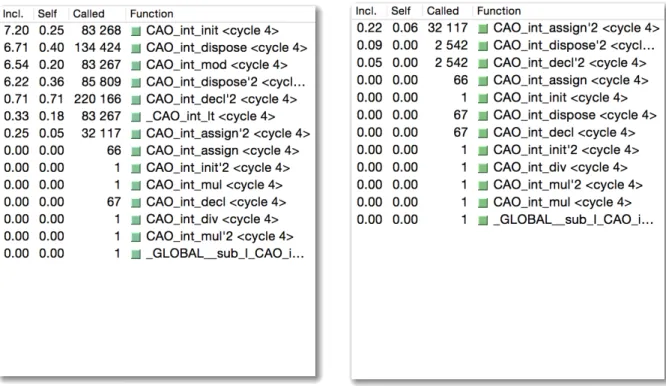666x386 pixels.
Task: Click green icon beside CAO_int_mod
Action: coord(136,65)
